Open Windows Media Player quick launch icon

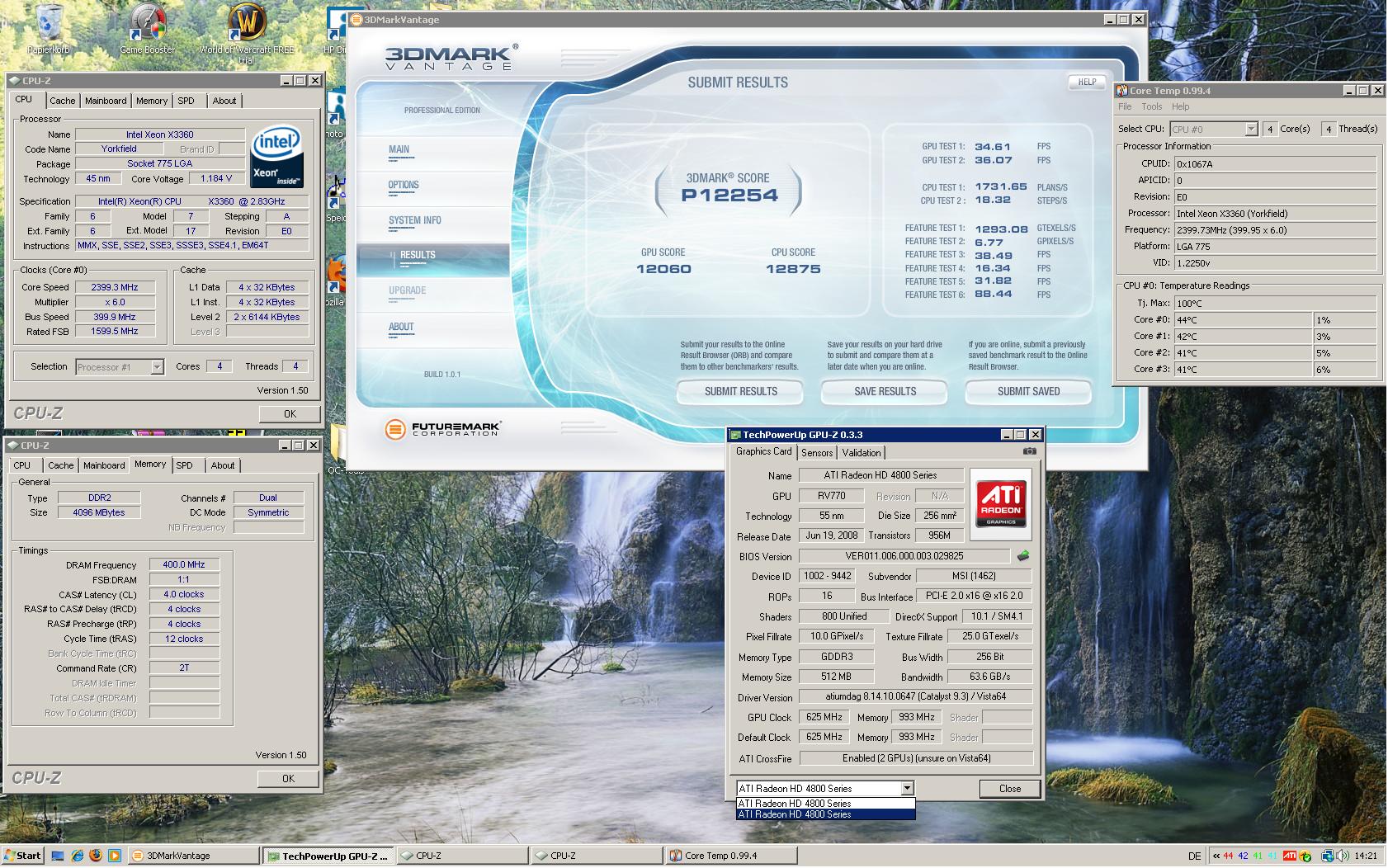(x=115, y=856)
